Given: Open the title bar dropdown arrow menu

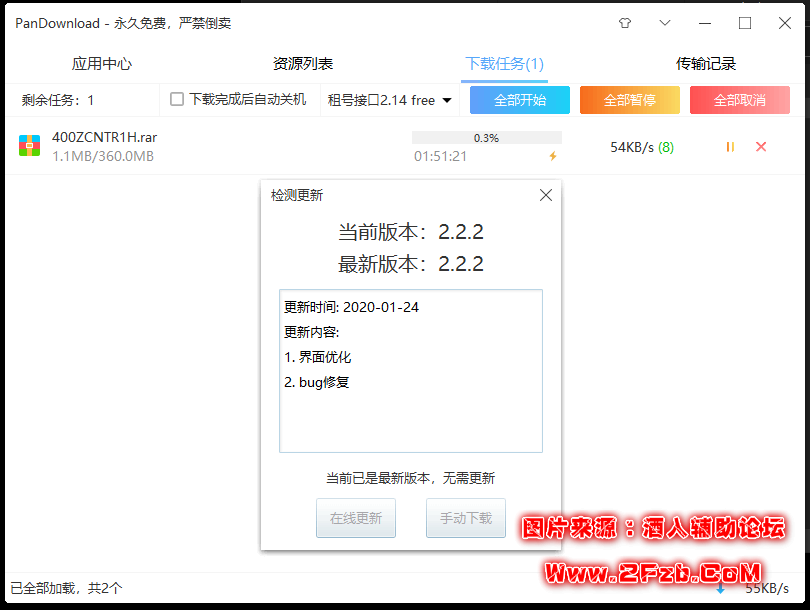Looking at the screenshot, I should point(665,23).
